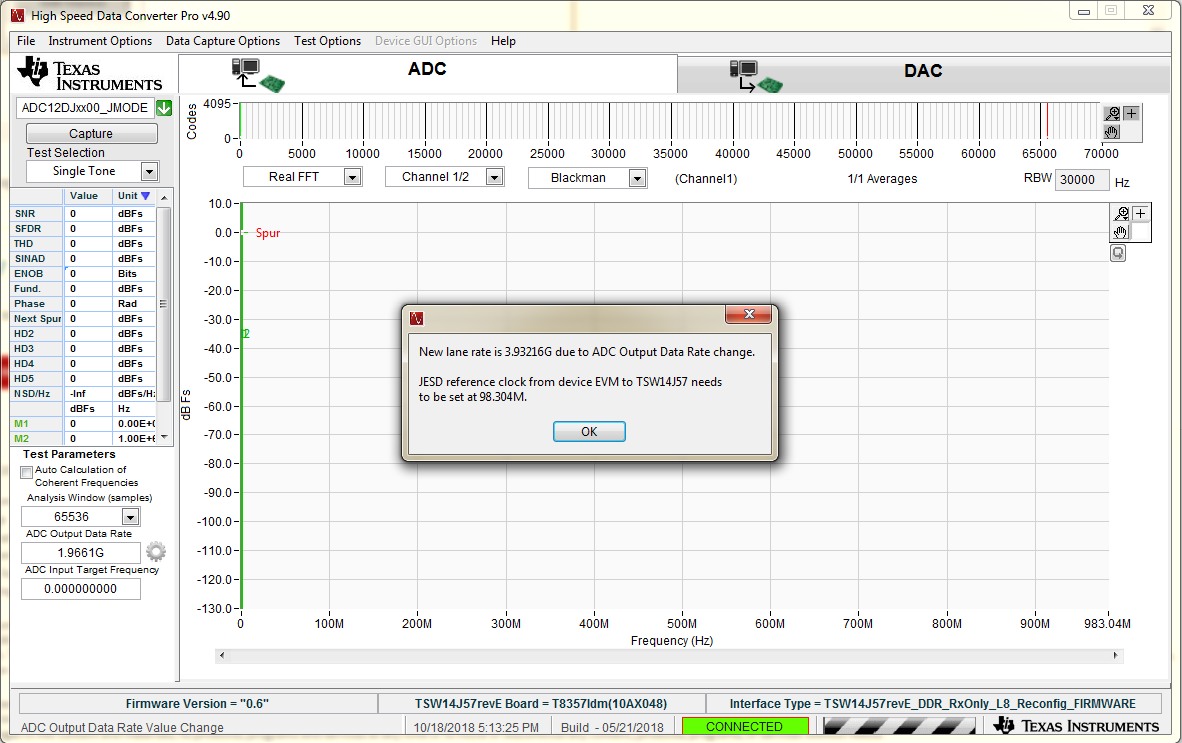The image size is (1182, 743).
Task: Select pan hand tool in FFT plot palette
Action: point(1121,232)
